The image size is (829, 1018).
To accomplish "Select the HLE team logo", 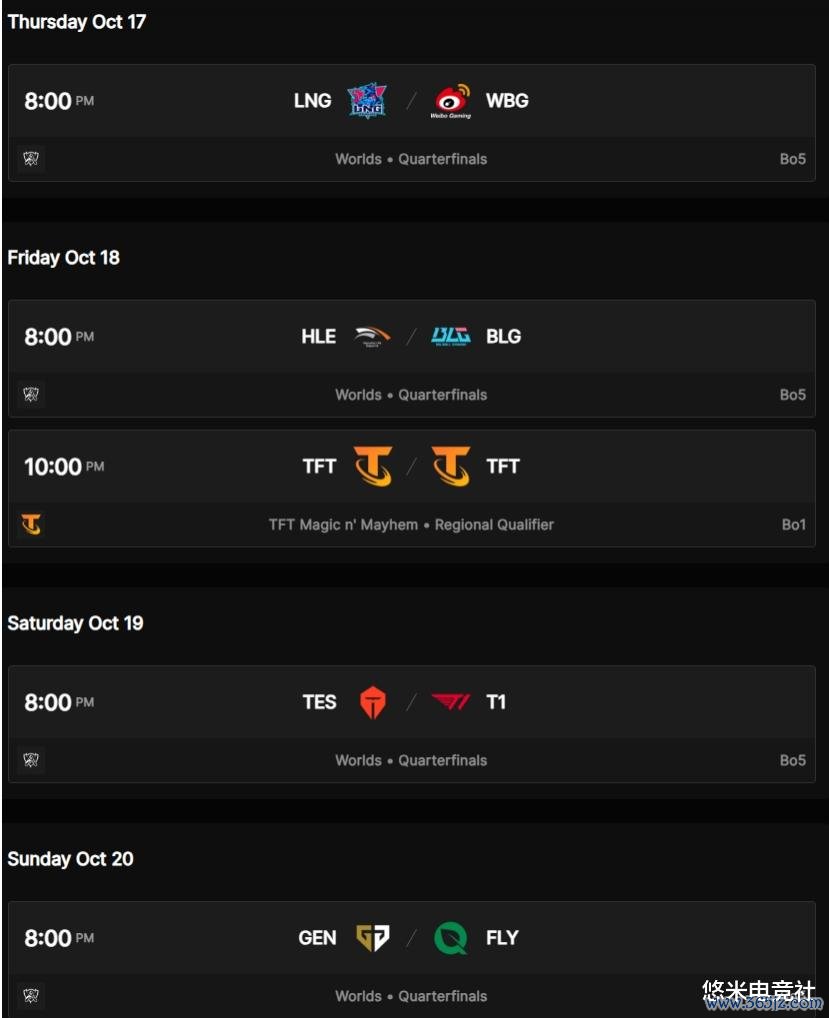I will [372, 337].
